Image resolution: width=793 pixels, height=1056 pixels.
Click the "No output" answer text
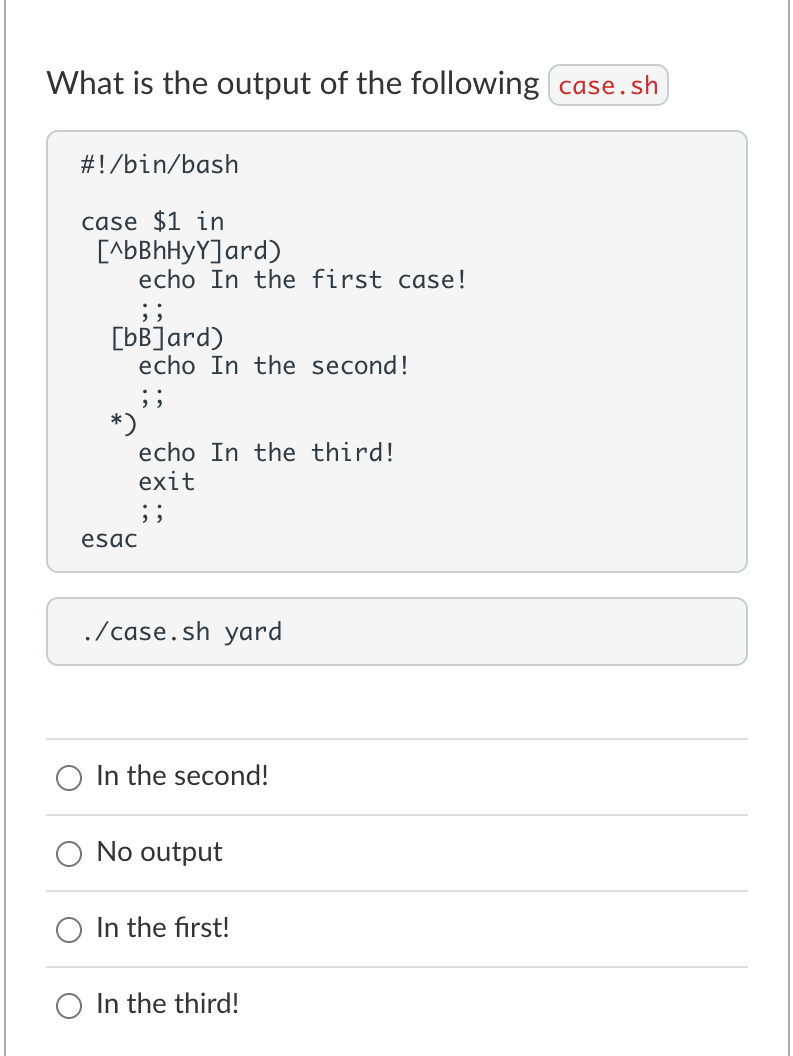coord(159,852)
